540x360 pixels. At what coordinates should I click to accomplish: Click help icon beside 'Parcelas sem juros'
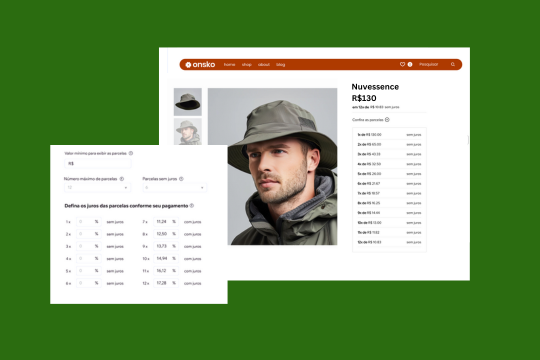click(181, 179)
